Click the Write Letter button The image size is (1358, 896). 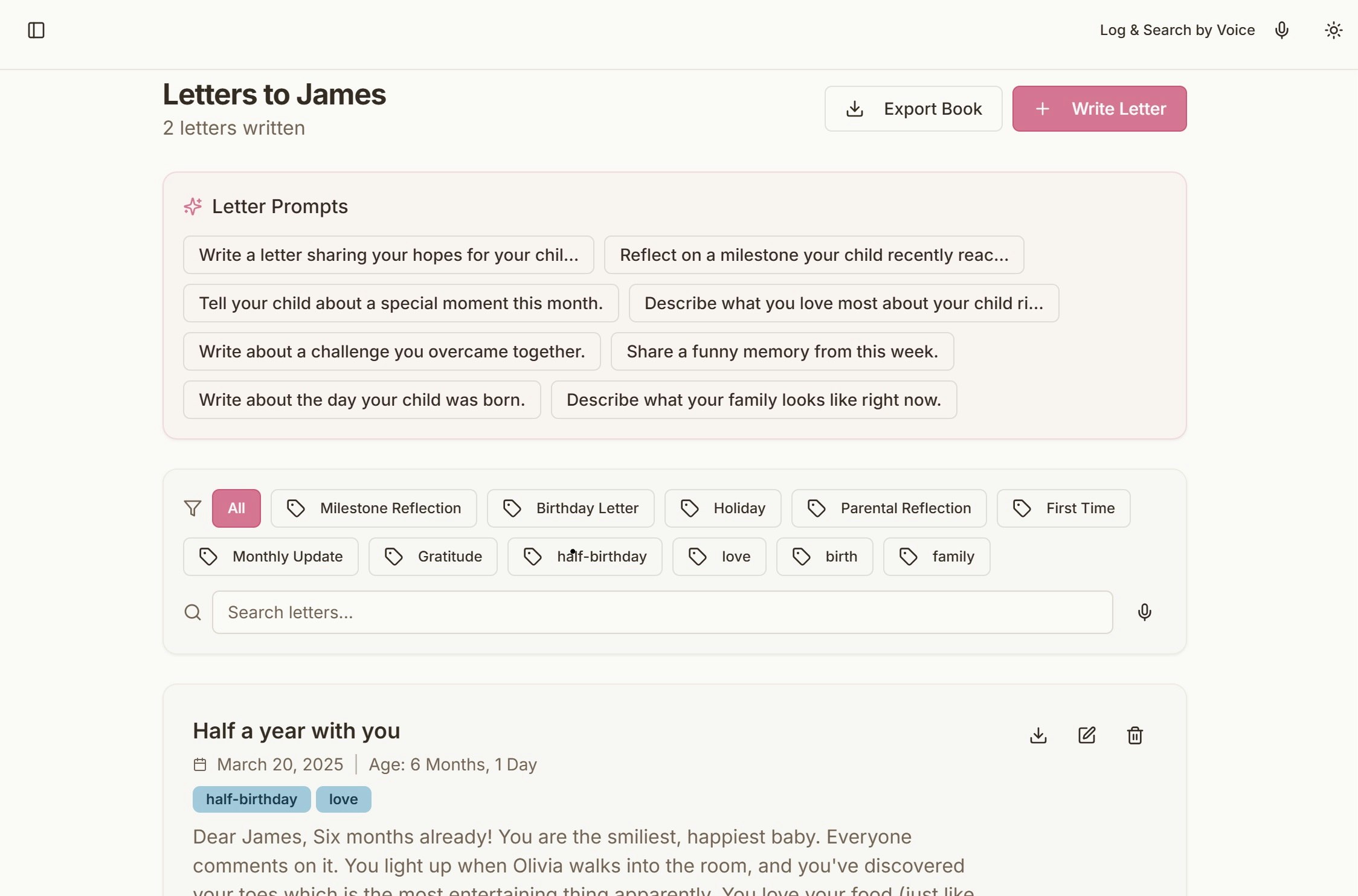click(x=1099, y=109)
